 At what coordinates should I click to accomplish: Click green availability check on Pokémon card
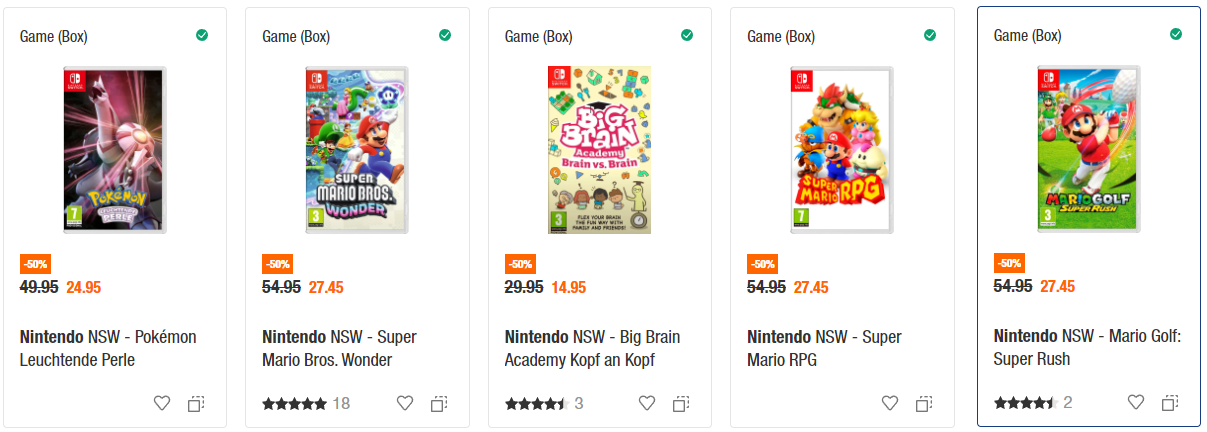tap(202, 35)
